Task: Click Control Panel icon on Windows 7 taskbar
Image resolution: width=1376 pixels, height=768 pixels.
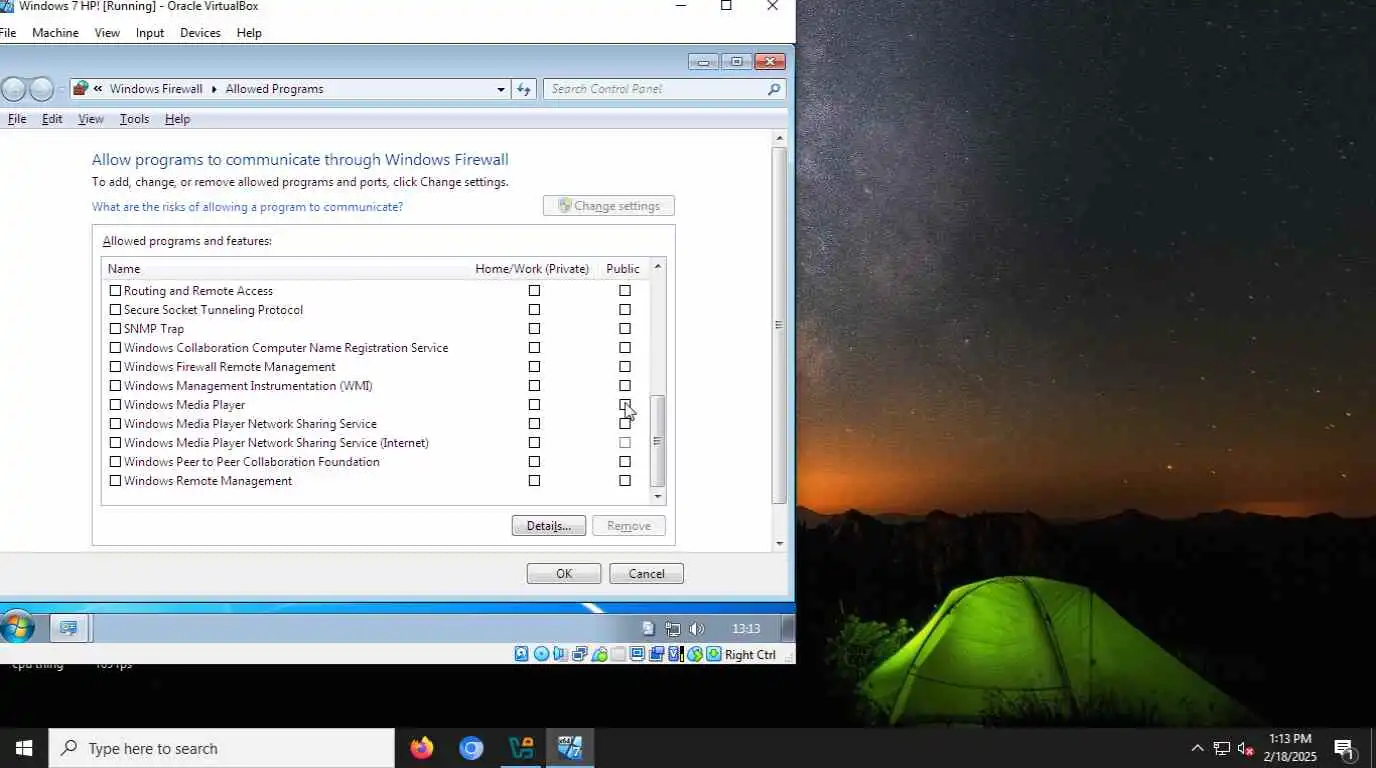Action: click(69, 628)
